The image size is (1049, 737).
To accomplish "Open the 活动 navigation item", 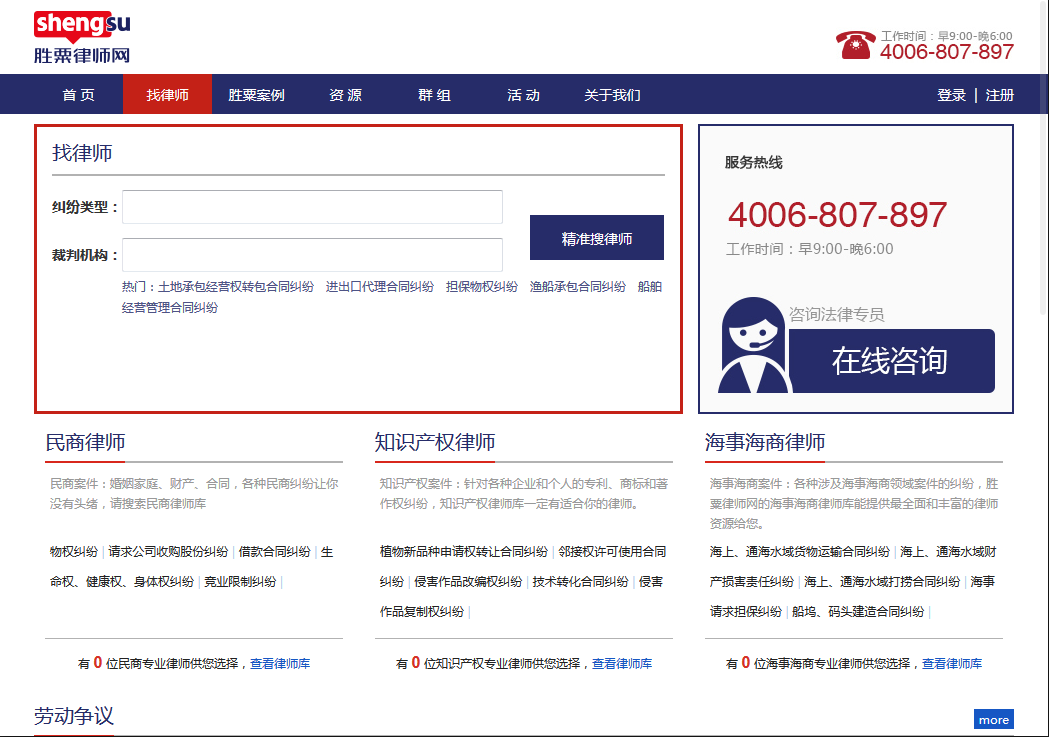I will tap(523, 95).
